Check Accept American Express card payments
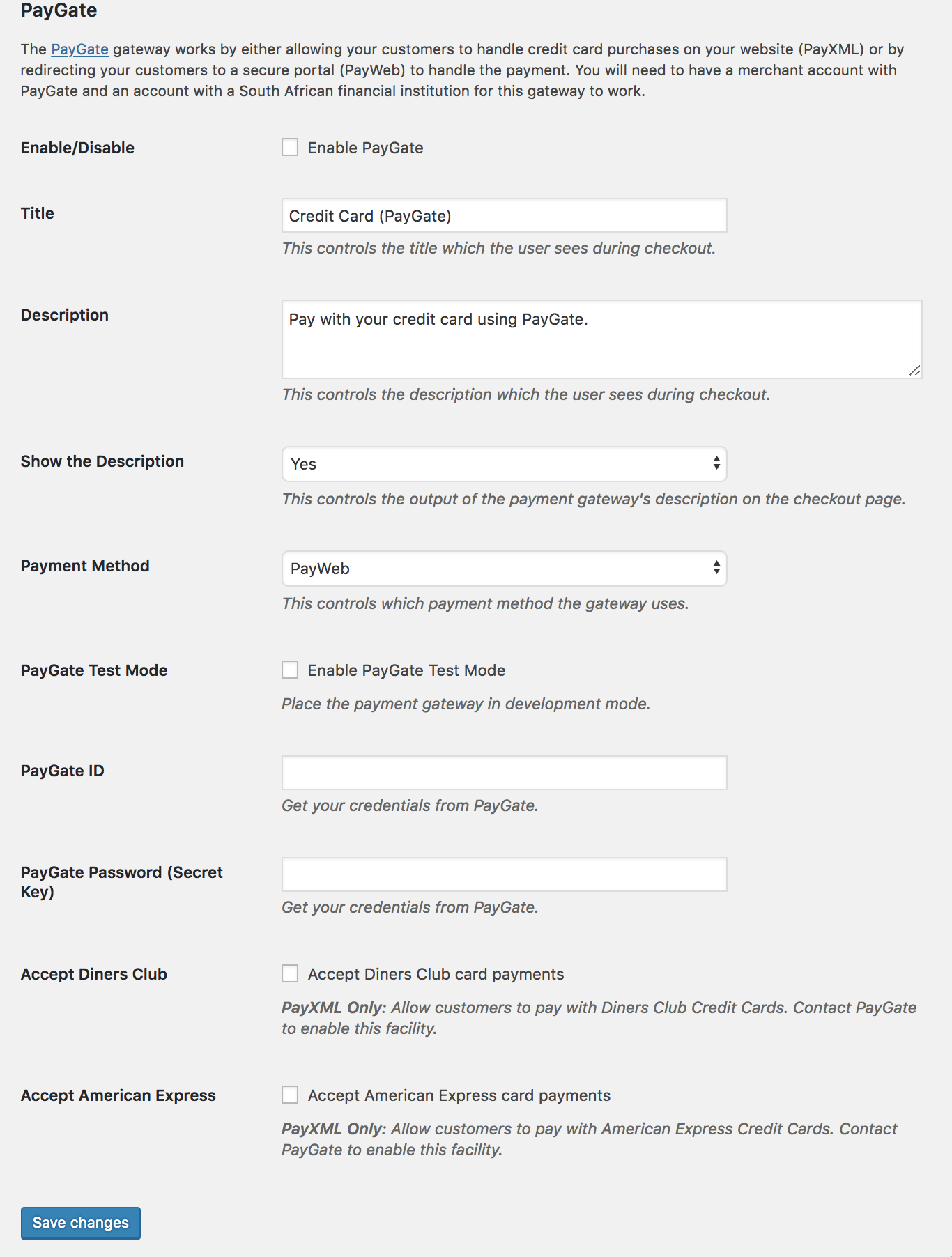 pos(290,1095)
